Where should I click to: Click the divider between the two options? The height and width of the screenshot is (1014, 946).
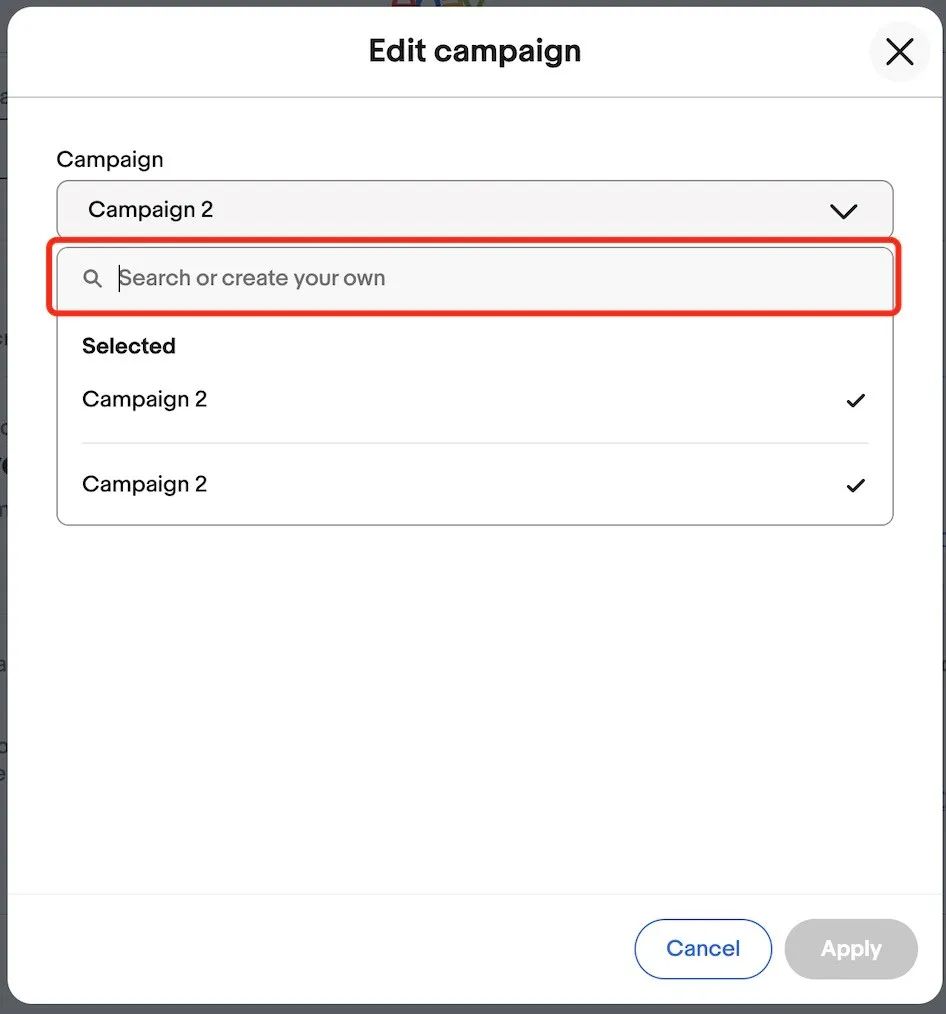tap(475, 443)
